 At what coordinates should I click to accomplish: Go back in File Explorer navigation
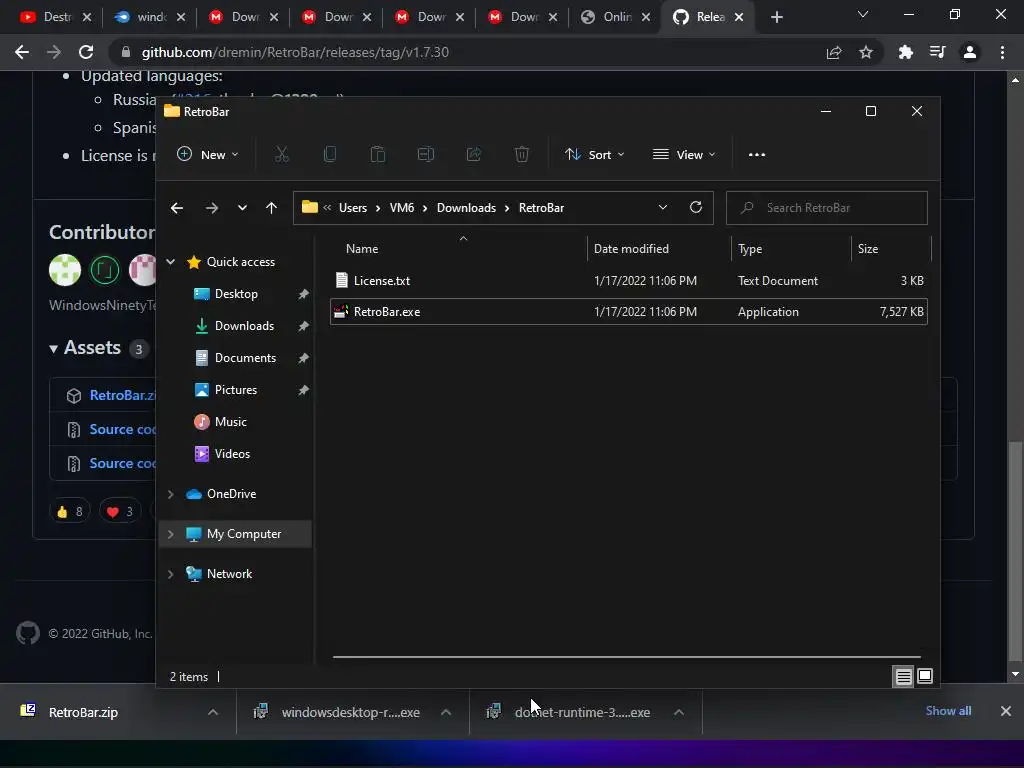click(176, 208)
